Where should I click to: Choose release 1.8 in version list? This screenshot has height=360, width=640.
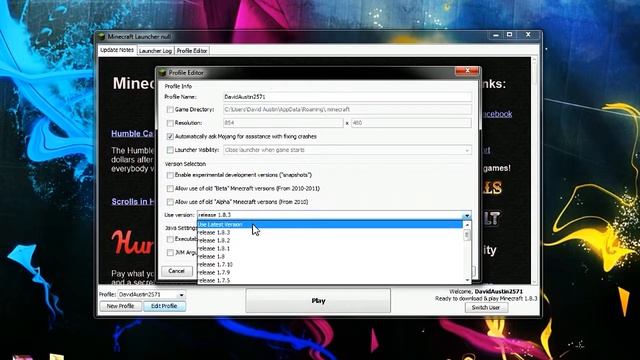coord(330,257)
